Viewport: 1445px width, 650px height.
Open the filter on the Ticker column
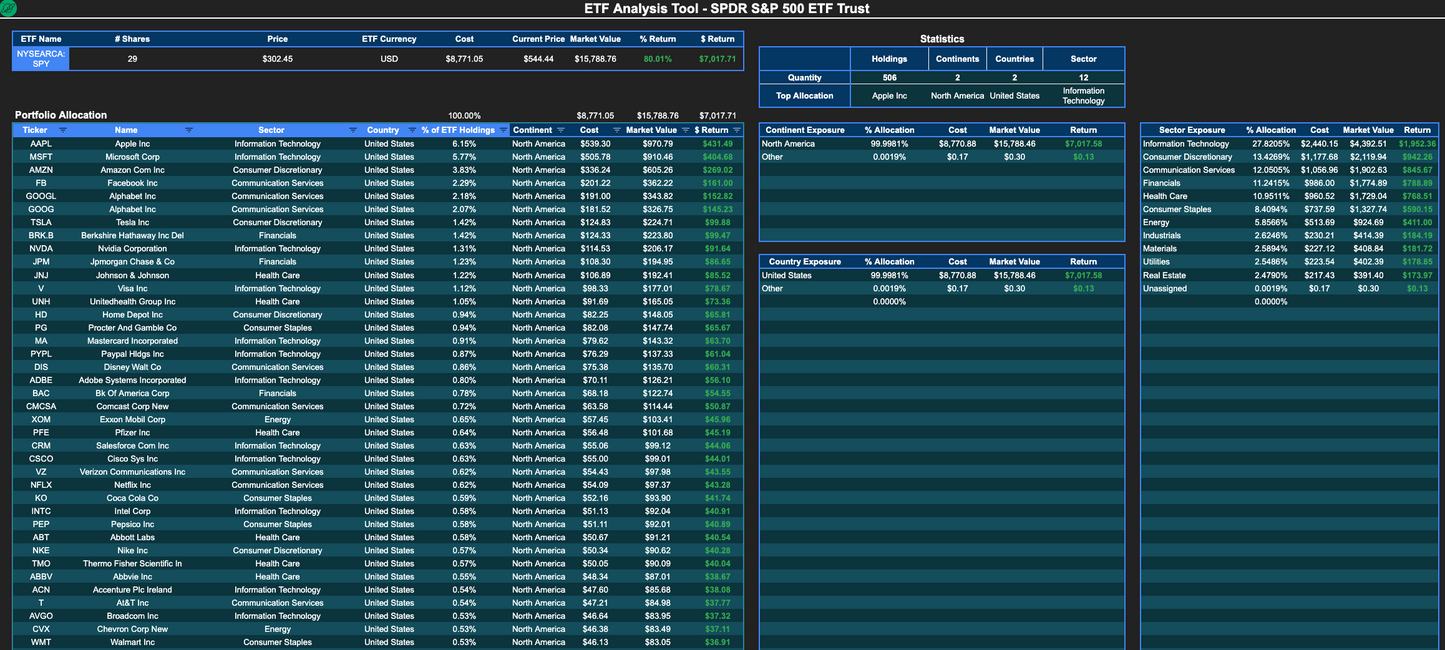pyautogui.click(x=61, y=130)
